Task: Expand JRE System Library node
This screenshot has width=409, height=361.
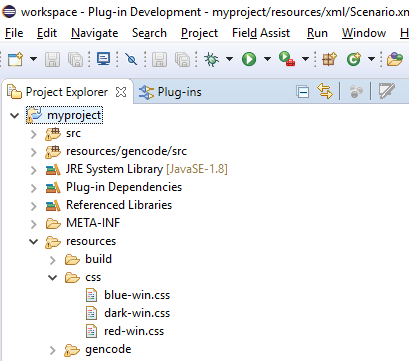Action: (x=33, y=170)
